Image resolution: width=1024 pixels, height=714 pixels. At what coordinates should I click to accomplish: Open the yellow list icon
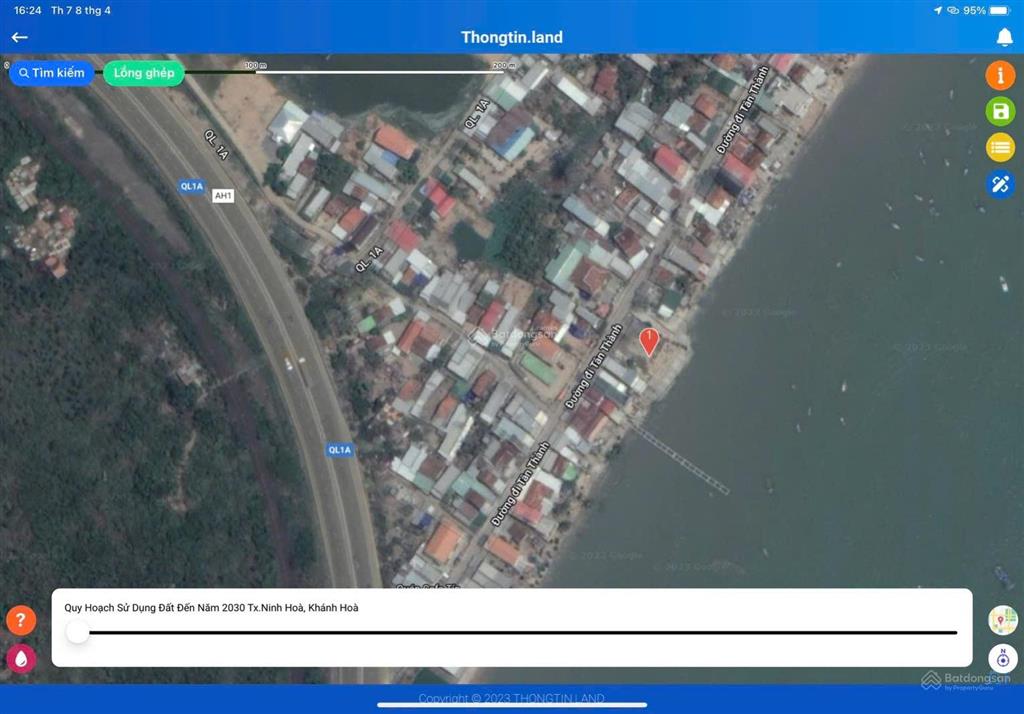[1000, 148]
